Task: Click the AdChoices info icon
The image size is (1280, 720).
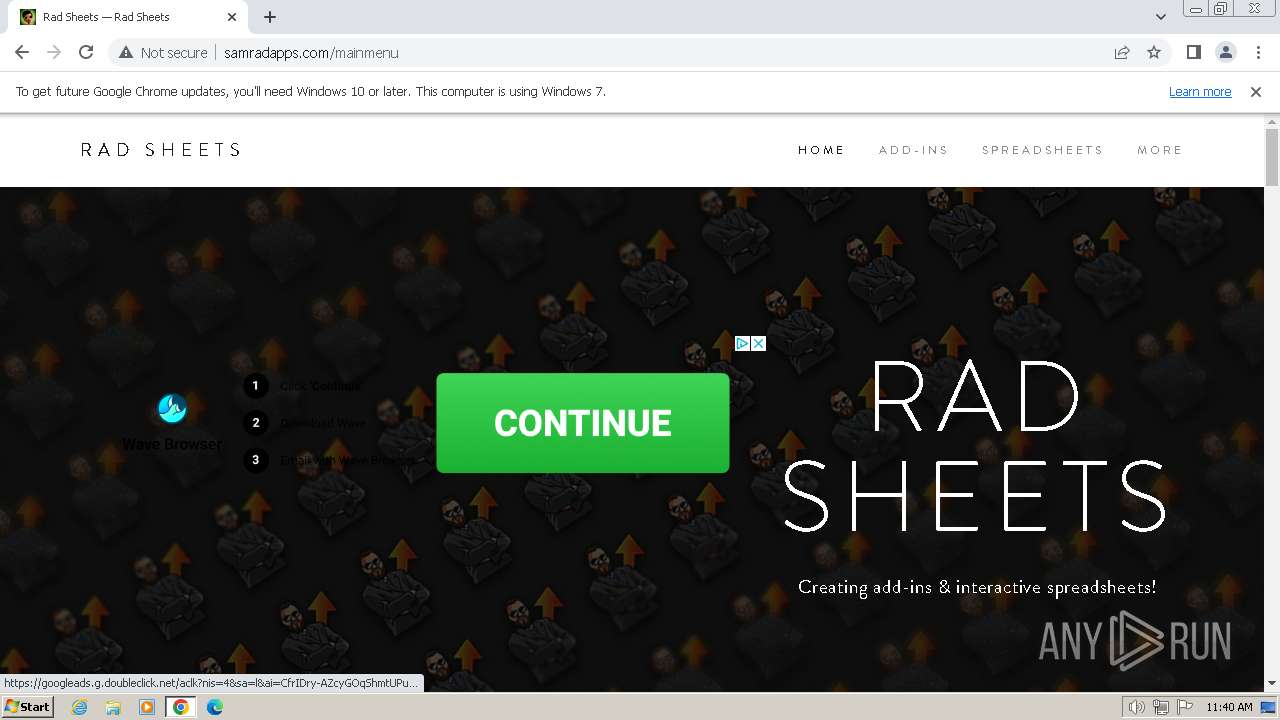Action: 742,343
